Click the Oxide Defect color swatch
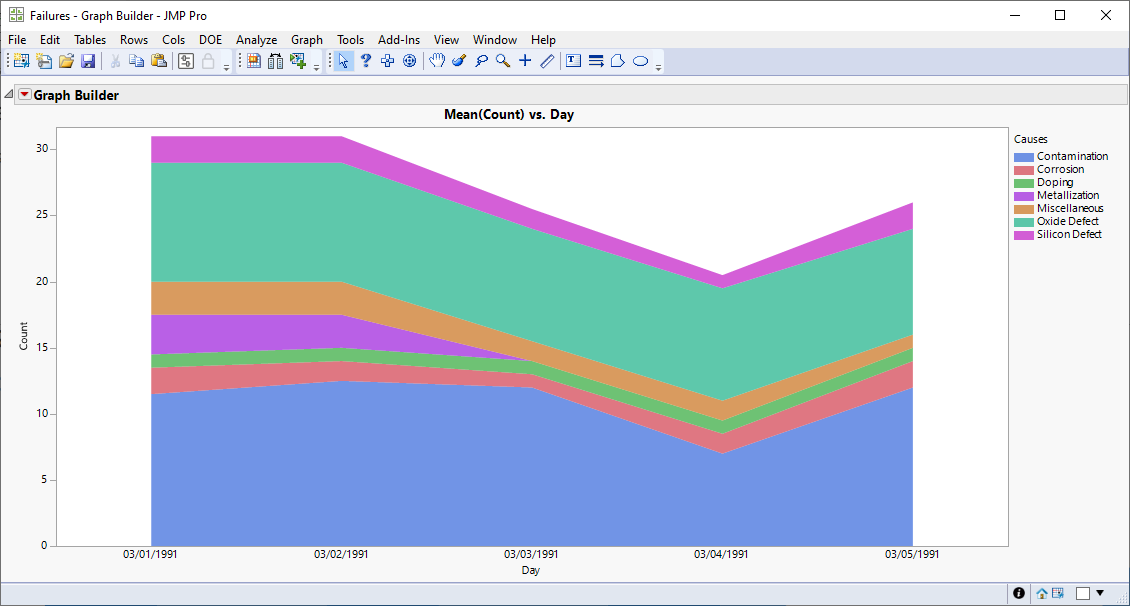Image resolution: width=1130 pixels, height=606 pixels. pyautogui.click(x=1022, y=221)
